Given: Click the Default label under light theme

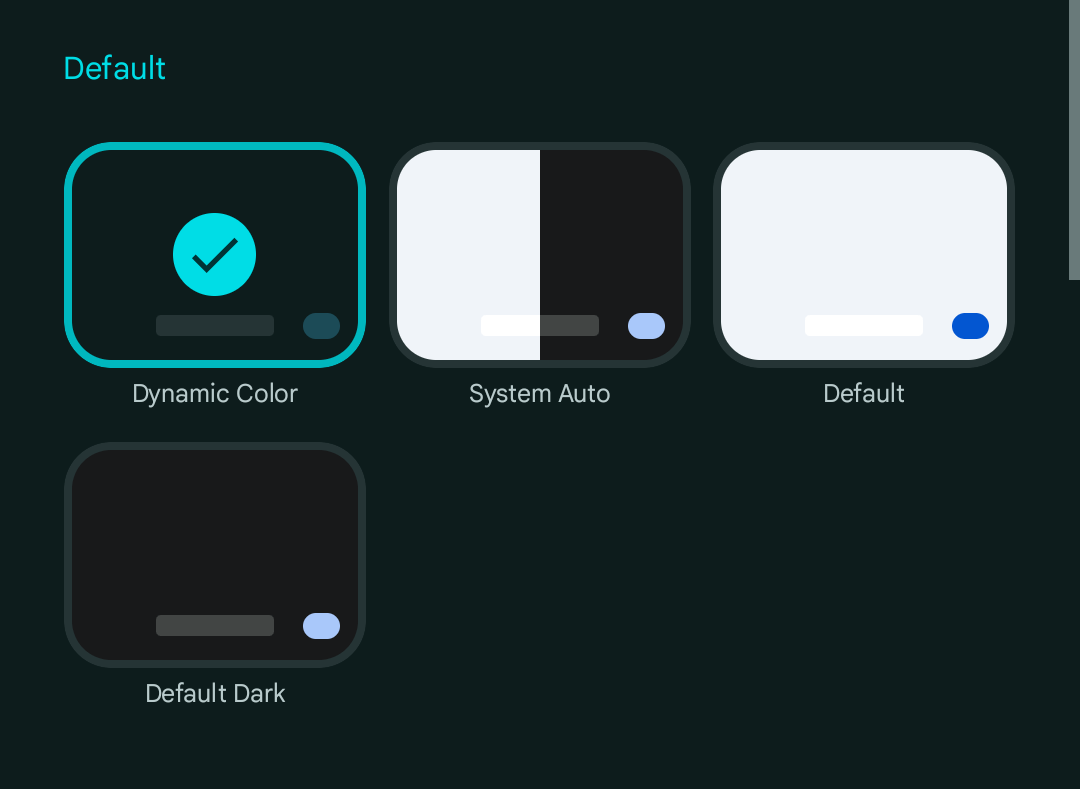Looking at the screenshot, I should (x=864, y=394).
